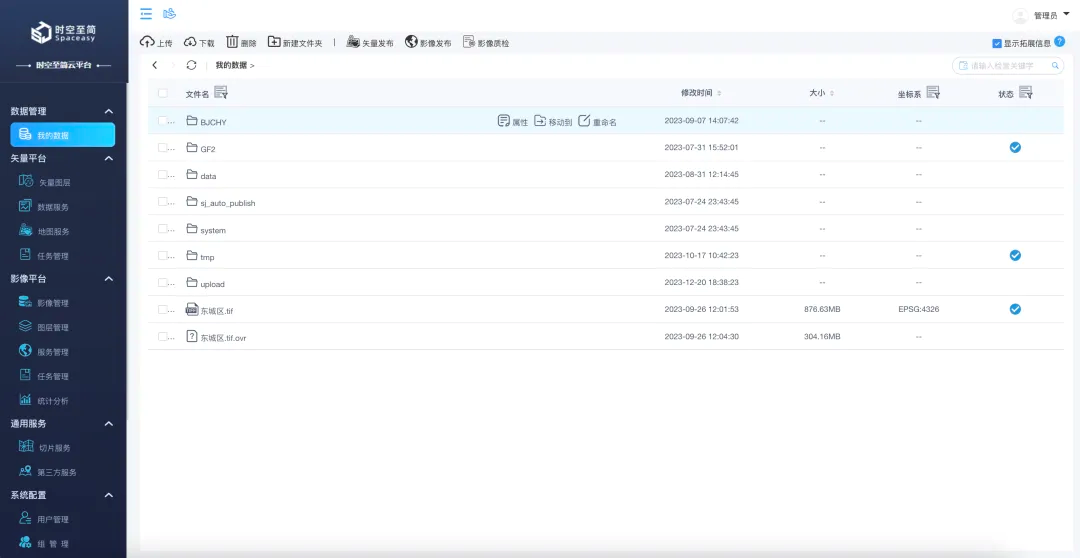Click the Spaceasy logo
Viewport: 1080px width, 558px height.
[x=63, y=33]
